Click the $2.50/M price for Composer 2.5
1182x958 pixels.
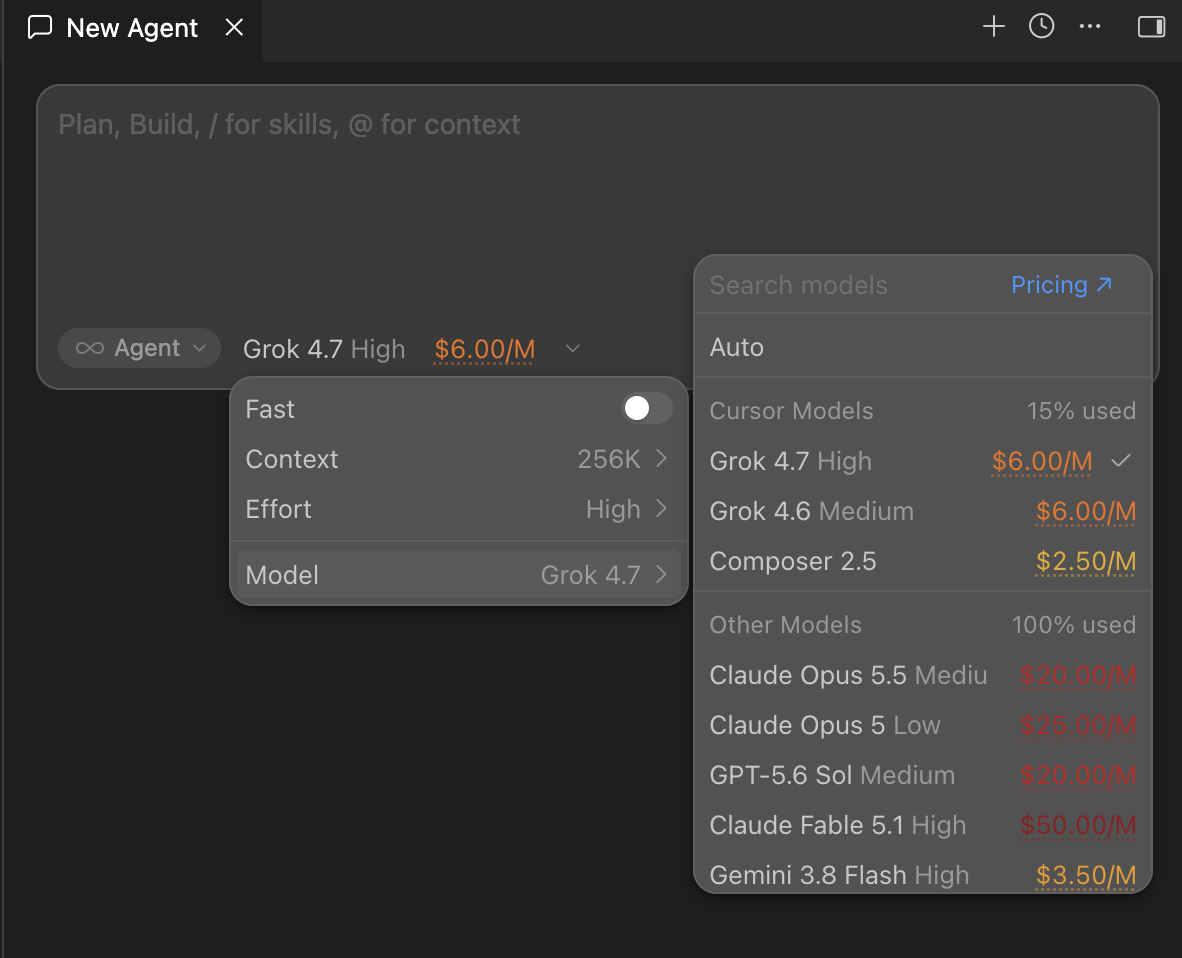pyautogui.click(x=1086, y=562)
